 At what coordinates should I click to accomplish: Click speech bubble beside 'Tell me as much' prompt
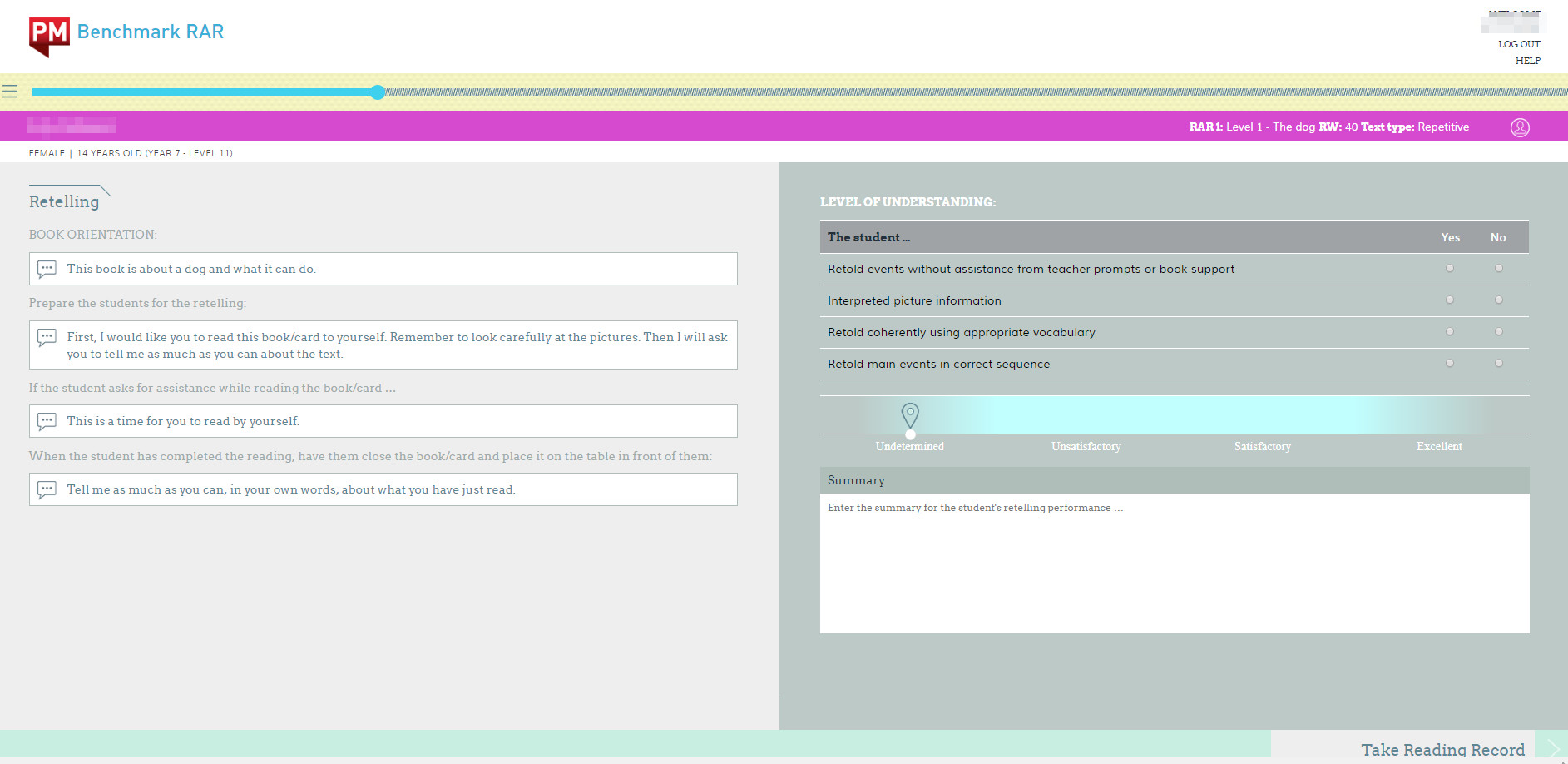click(47, 489)
